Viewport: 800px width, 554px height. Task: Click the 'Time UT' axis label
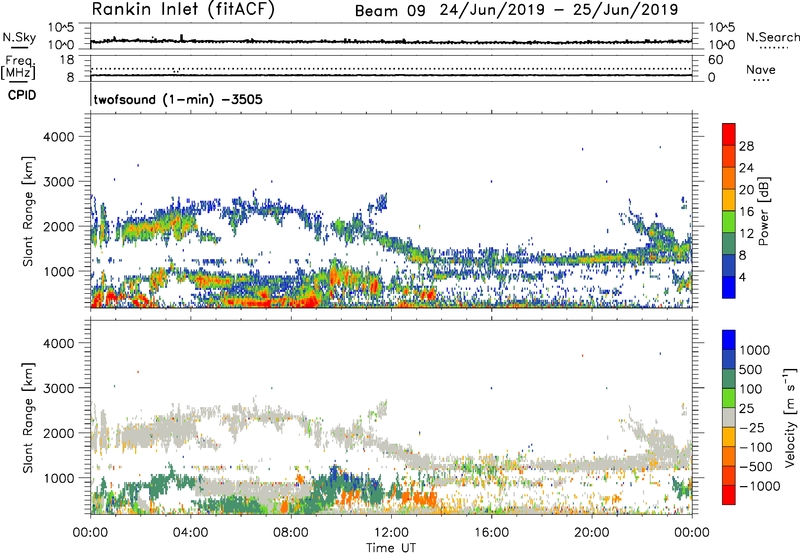391,548
